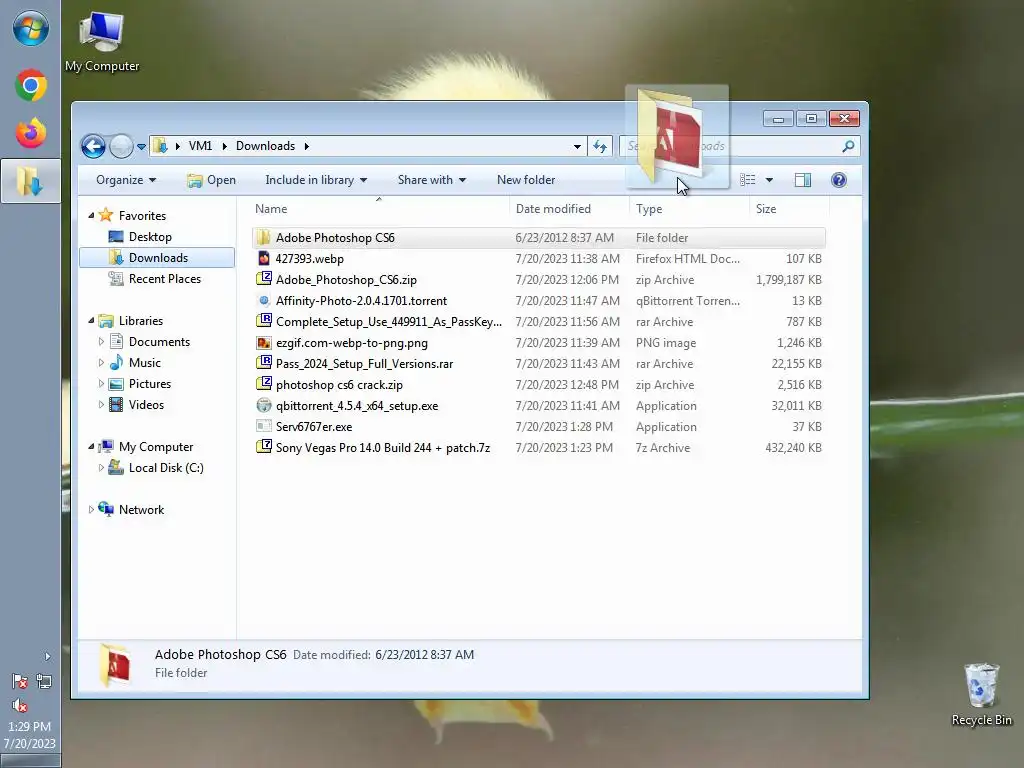Open the address bar history dropdown
This screenshot has width=1024, height=768.
577,146
